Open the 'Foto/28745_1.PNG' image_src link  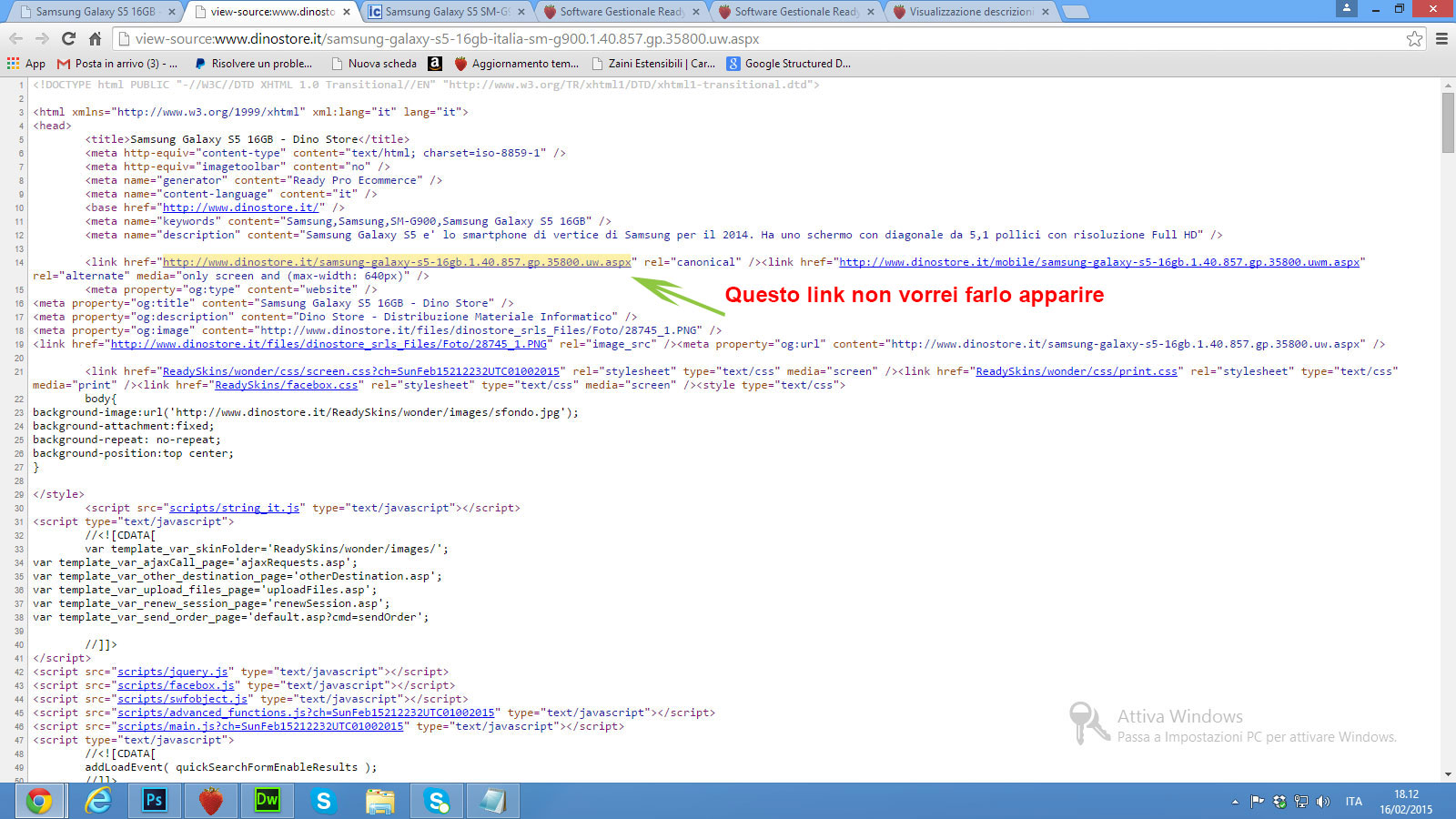pyautogui.click(x=329, y=344)
